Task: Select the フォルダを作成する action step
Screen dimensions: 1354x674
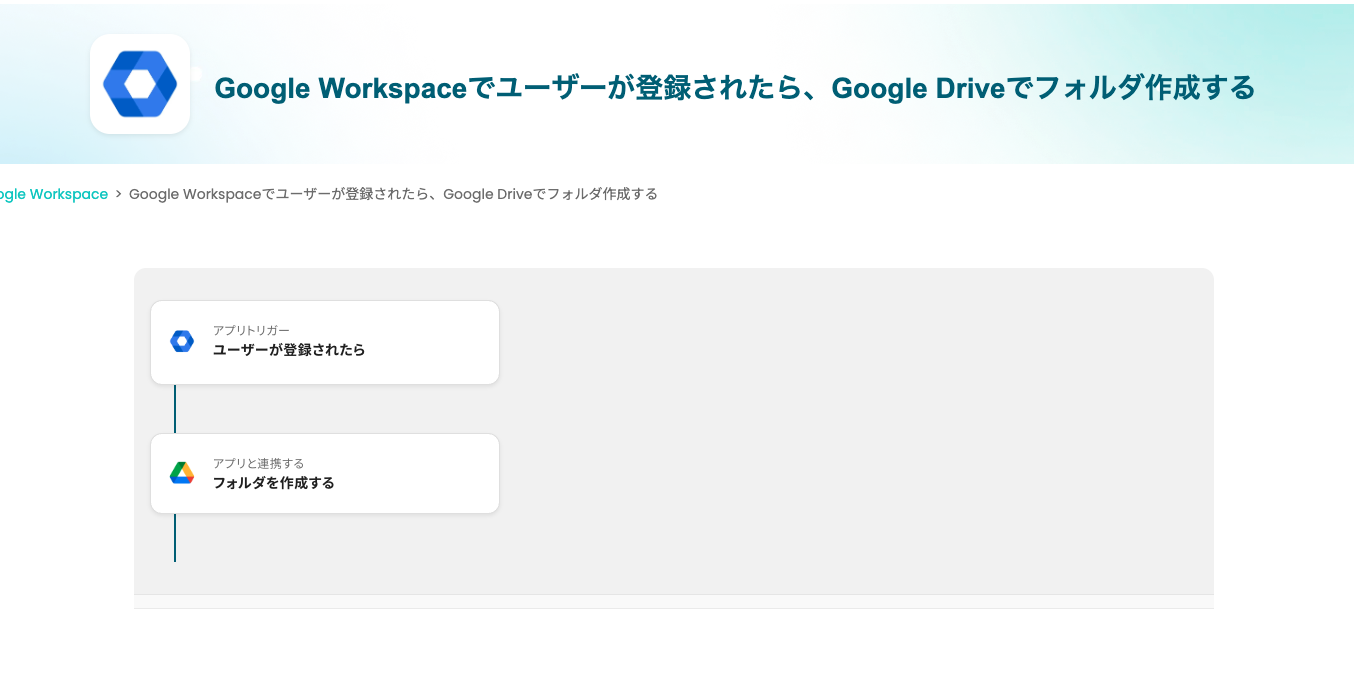Action: pyautogui.click(x=325, y=474)
